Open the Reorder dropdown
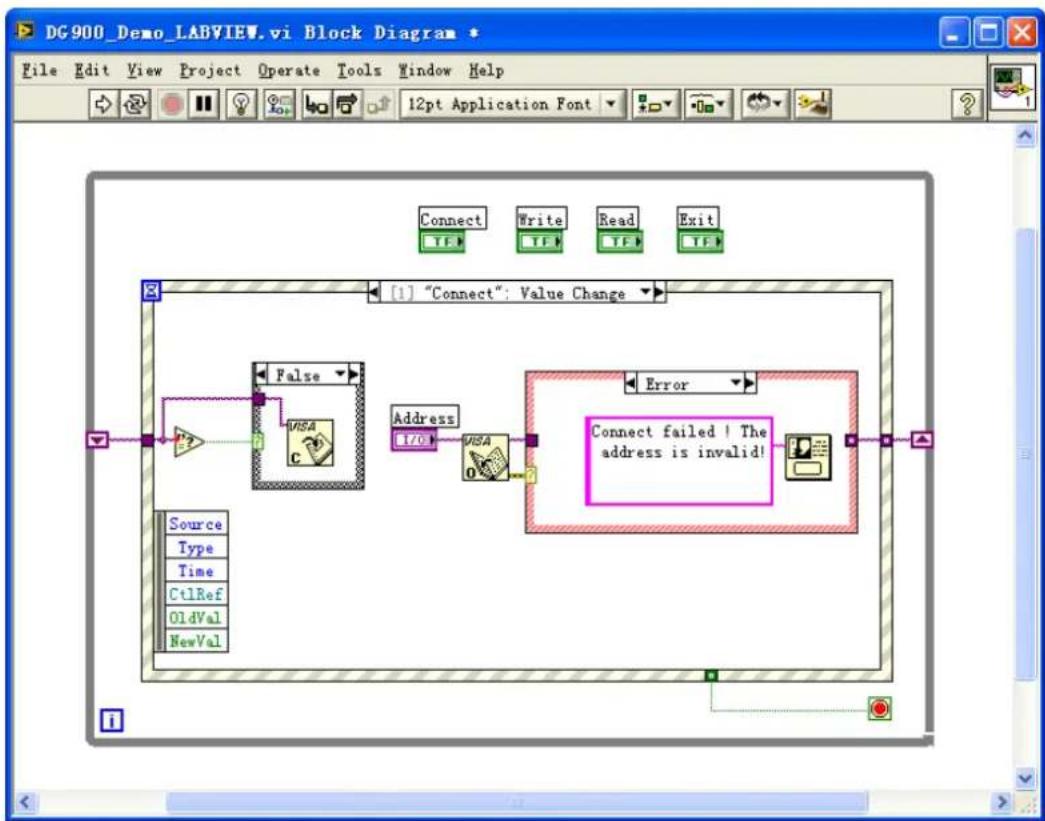This screenshot has width=1045, height=821. point(764,105)
